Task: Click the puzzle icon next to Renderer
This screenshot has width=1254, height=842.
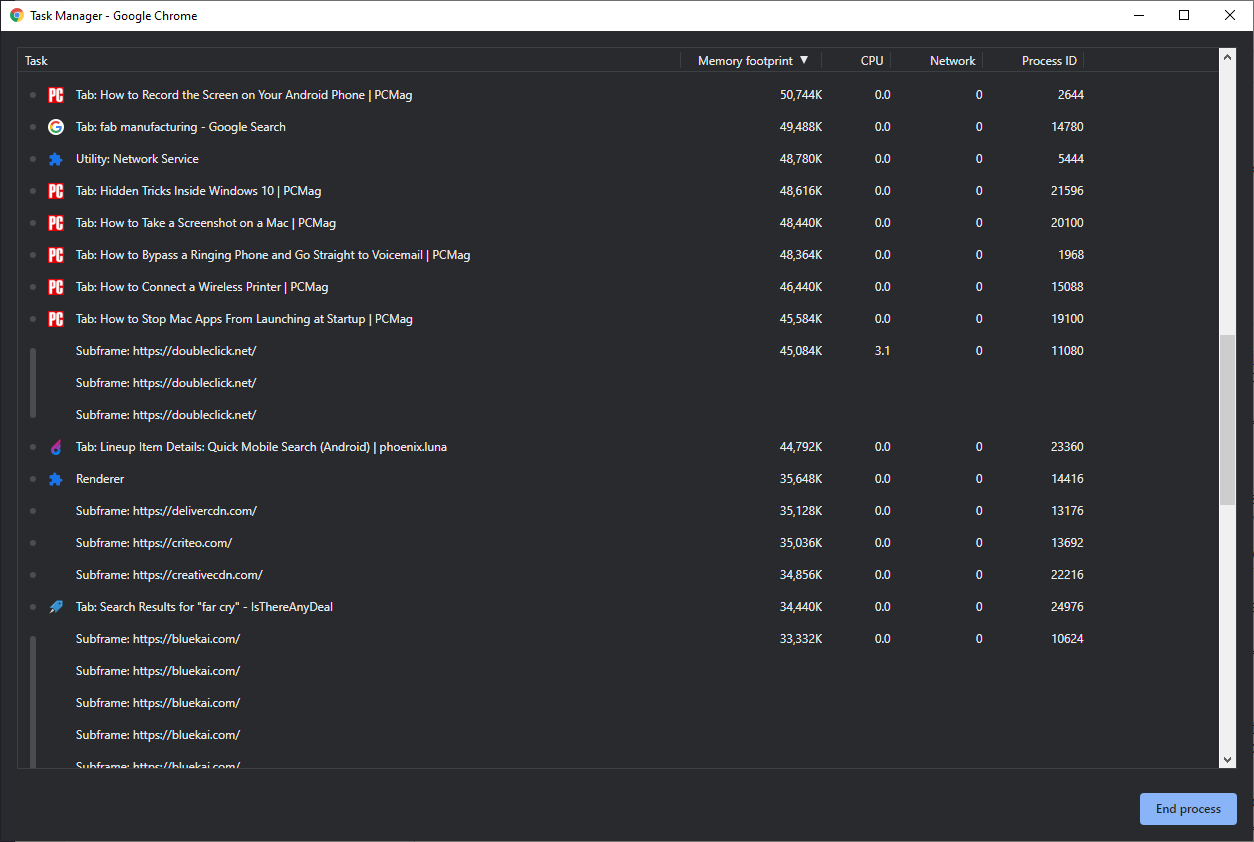Action: [x=56, y=479]
